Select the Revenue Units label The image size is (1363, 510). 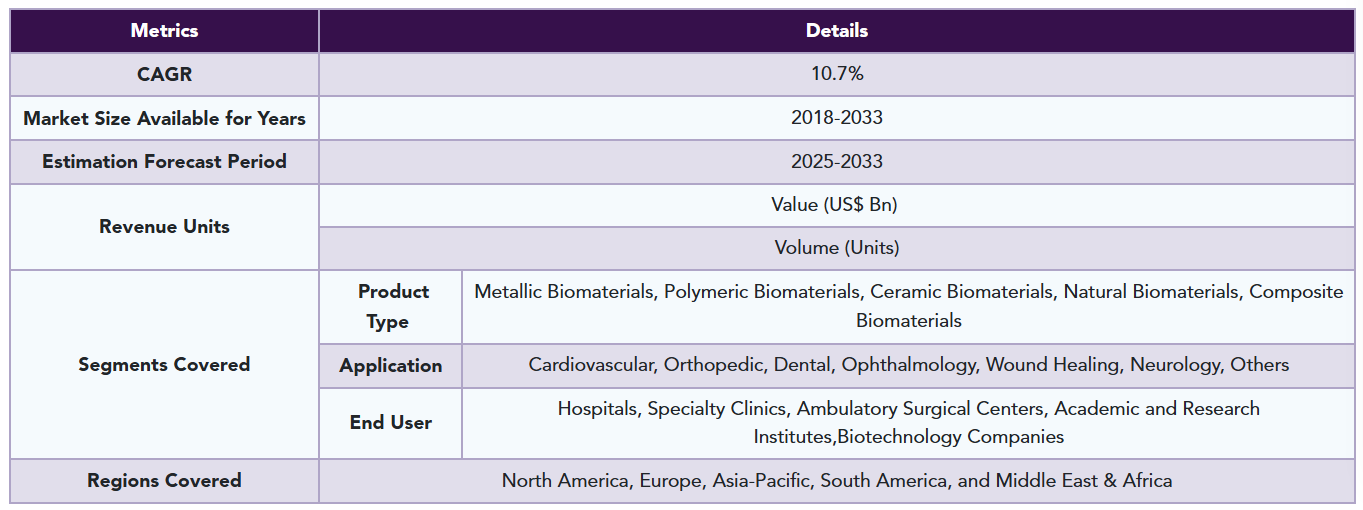coord(165,227)
